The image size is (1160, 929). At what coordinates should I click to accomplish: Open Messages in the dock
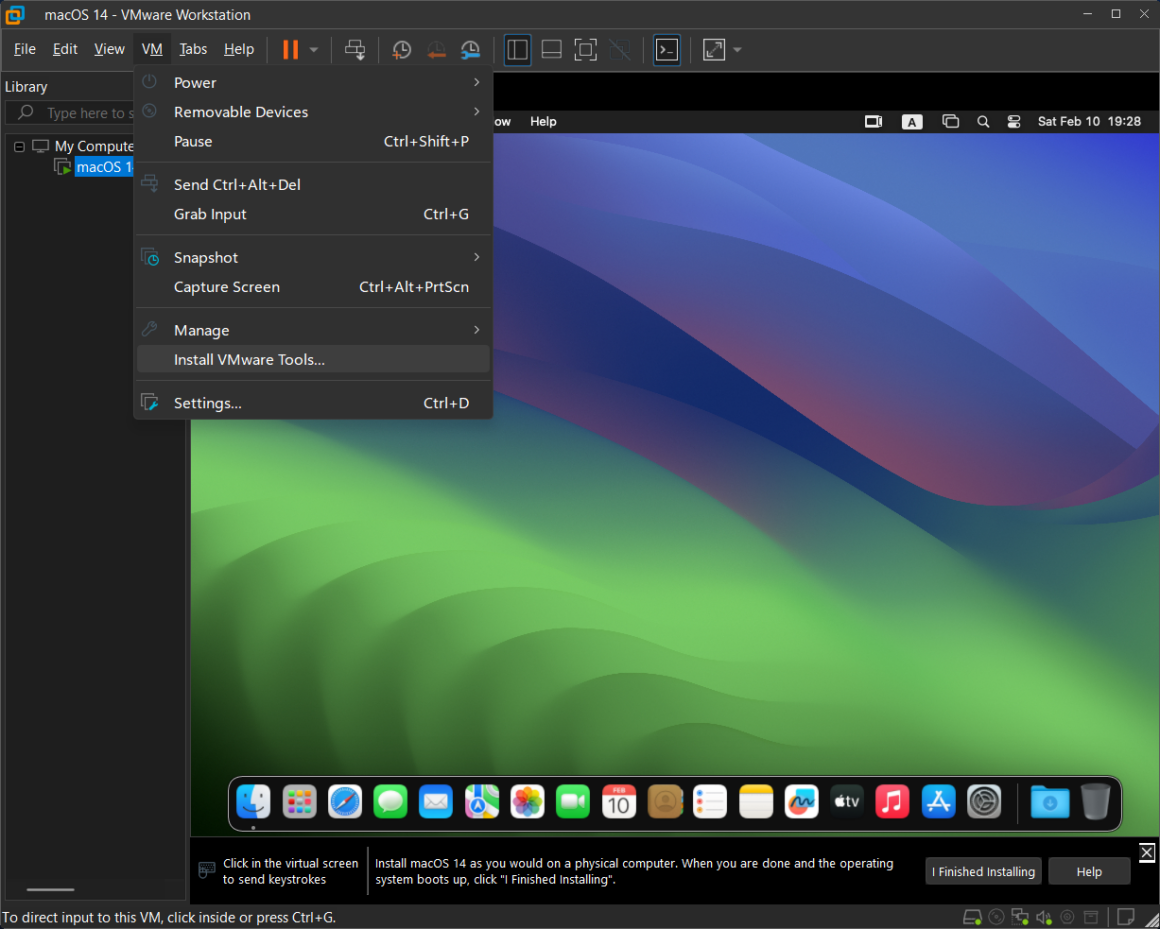pos(391,802)
